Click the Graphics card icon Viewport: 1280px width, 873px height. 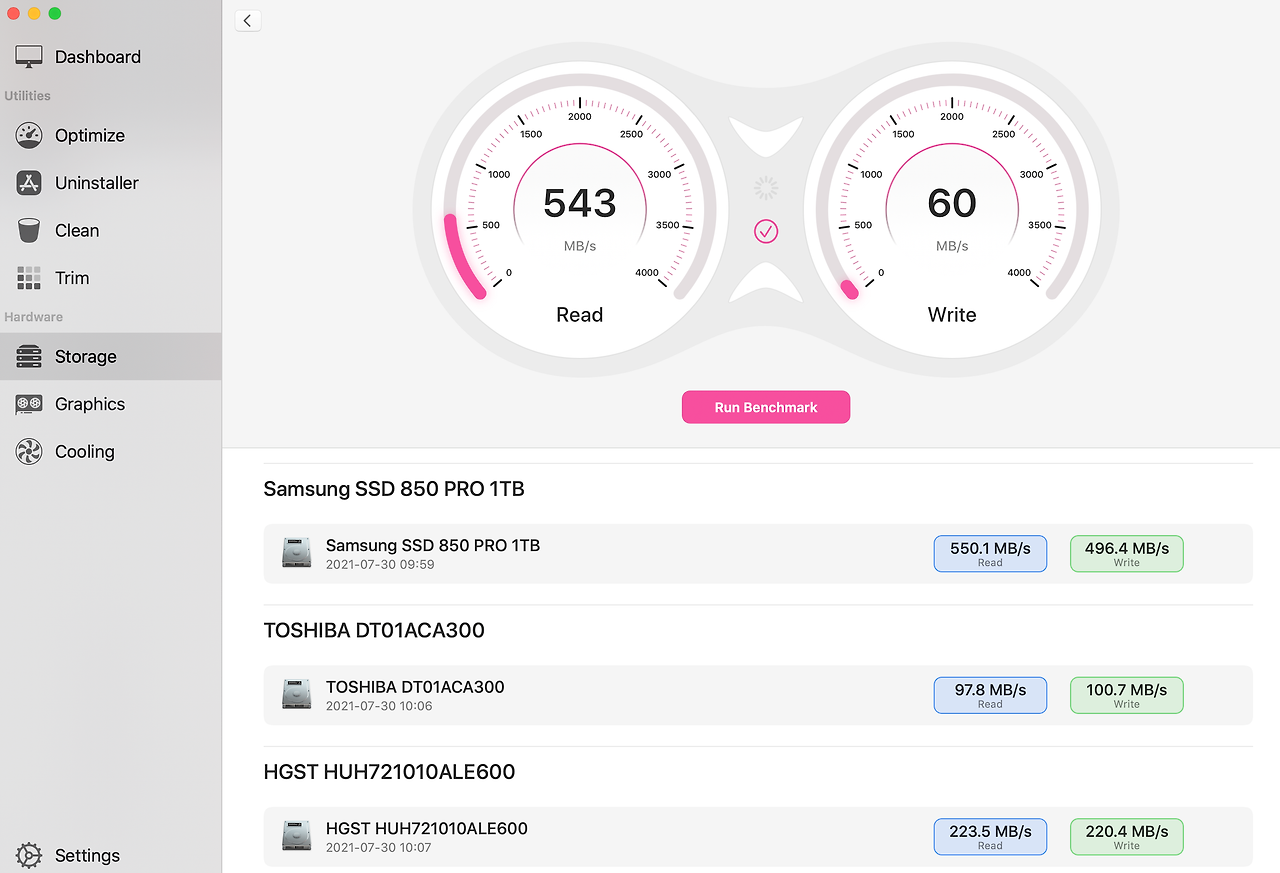coord(29,404)
